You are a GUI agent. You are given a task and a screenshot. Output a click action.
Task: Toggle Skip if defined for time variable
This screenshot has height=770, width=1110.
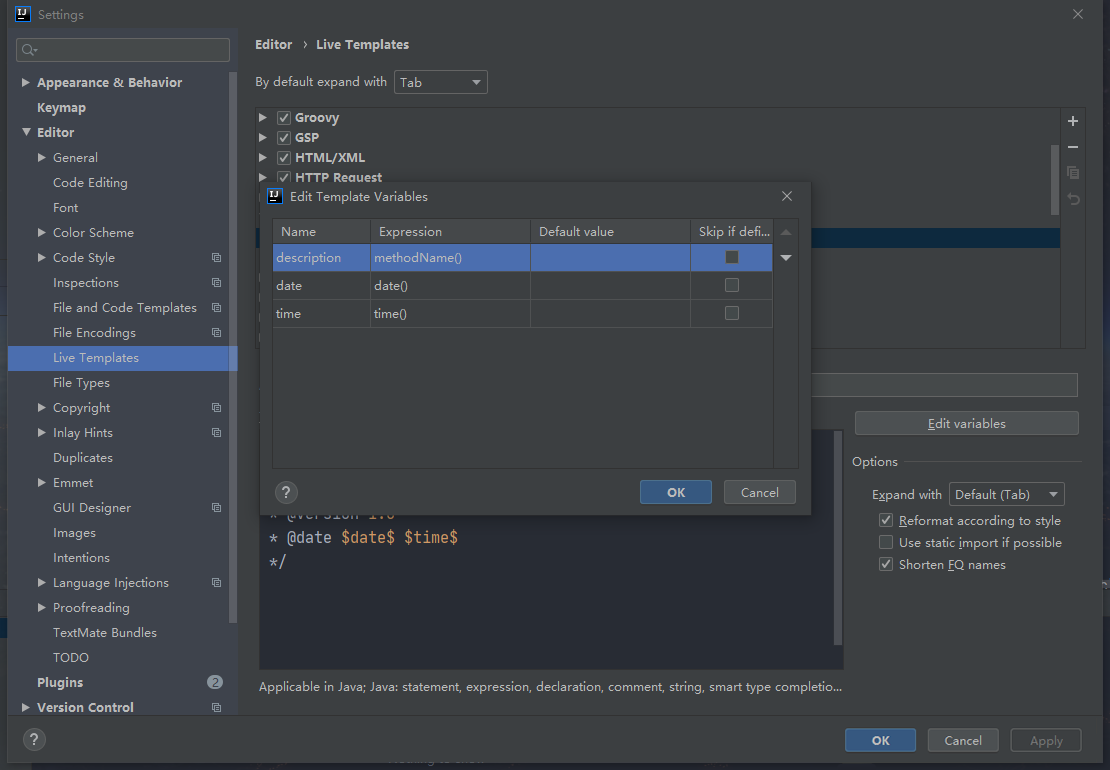(x=732, y=314)
